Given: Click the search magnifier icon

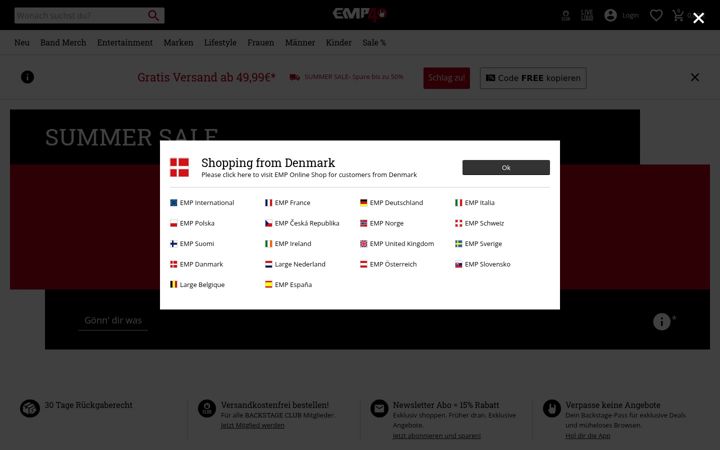Looking at the screenshot, I should (x=153, y=16).
